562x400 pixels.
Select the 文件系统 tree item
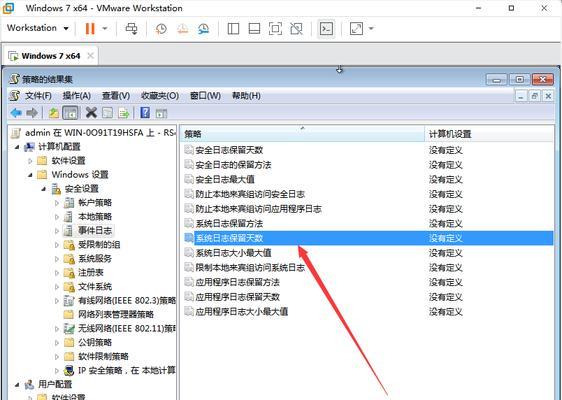(95, 286)
